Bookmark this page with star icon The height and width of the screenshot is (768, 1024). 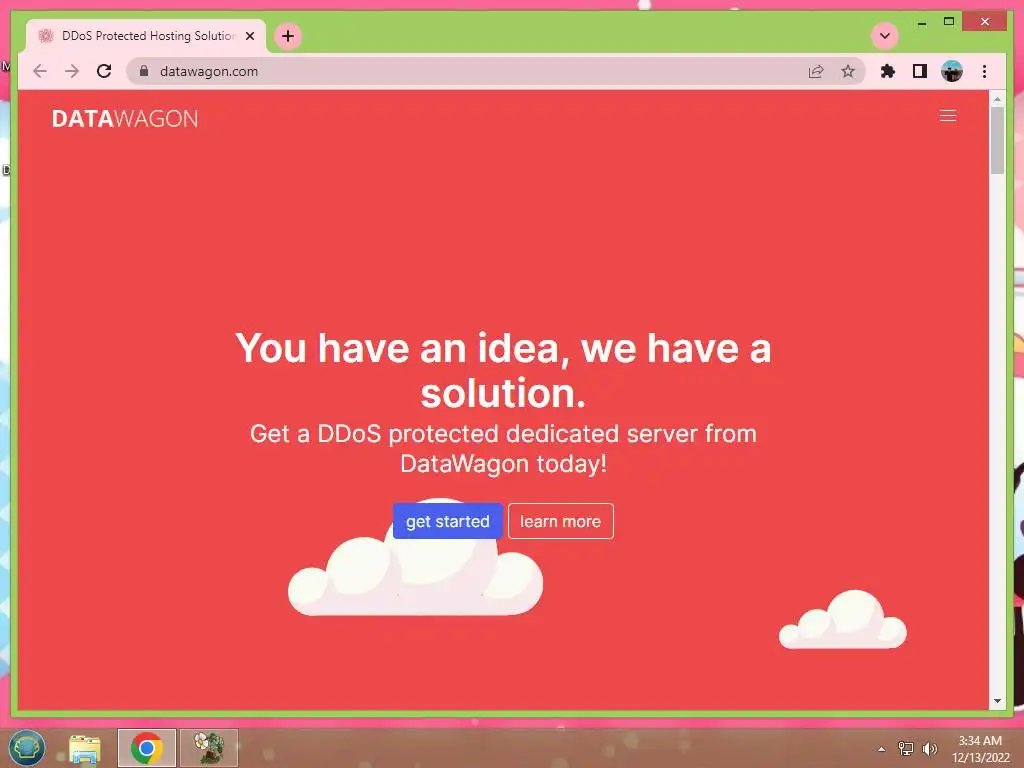pyautogui.click(x=848, y=71)
